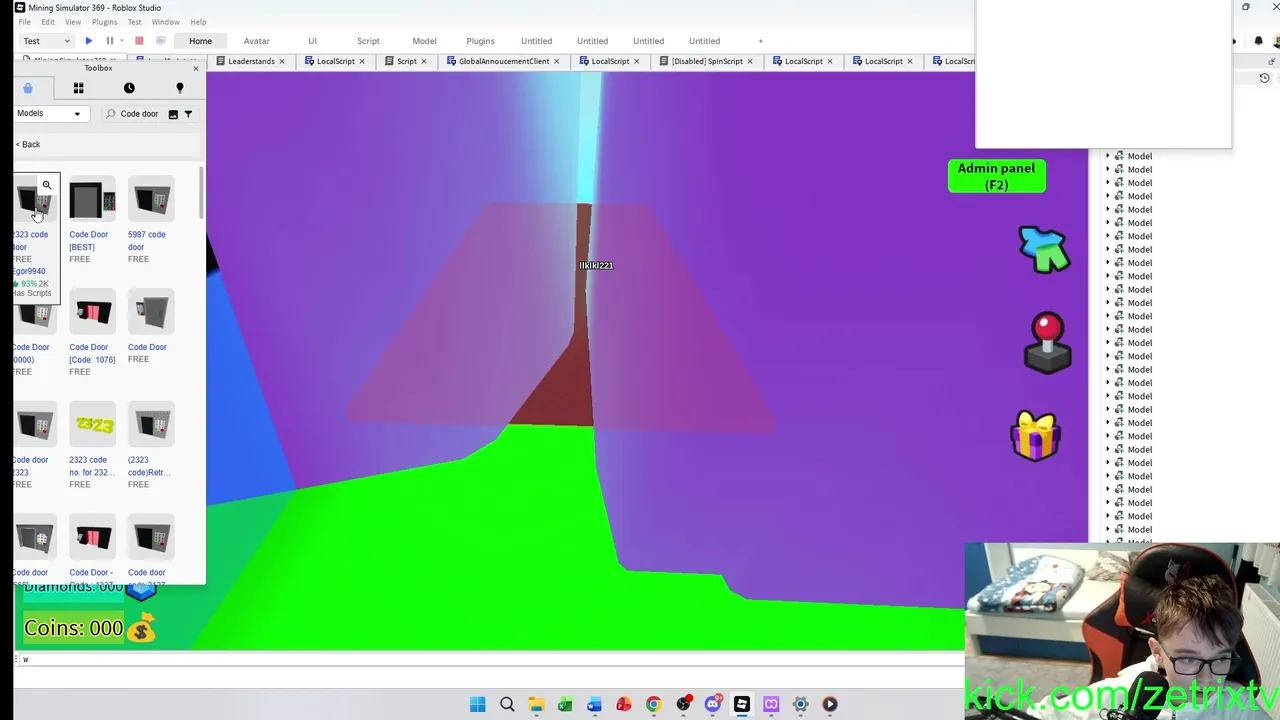Screen dimensions: 1280x720
Task: Switch to the Home ribbon tab
Action: 200,41
